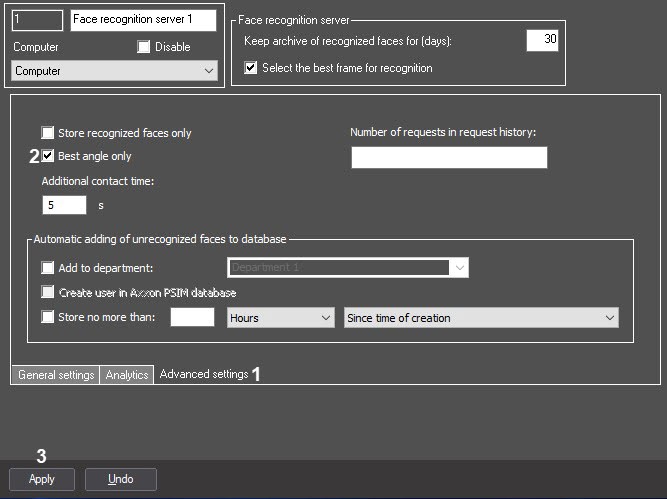667x499 pixels.
Task: Click Keep archive of recognized faces label
Action: [348, 41]
